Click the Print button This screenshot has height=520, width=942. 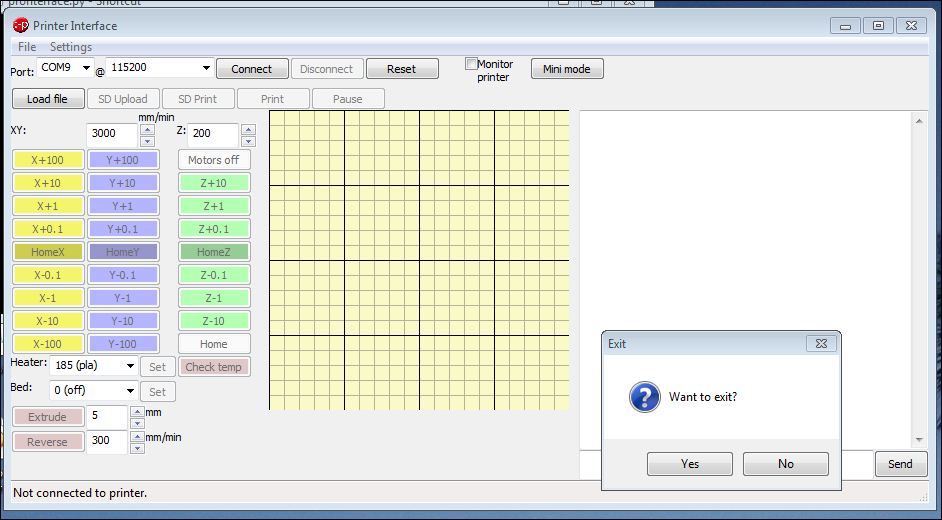coord(273,99)
